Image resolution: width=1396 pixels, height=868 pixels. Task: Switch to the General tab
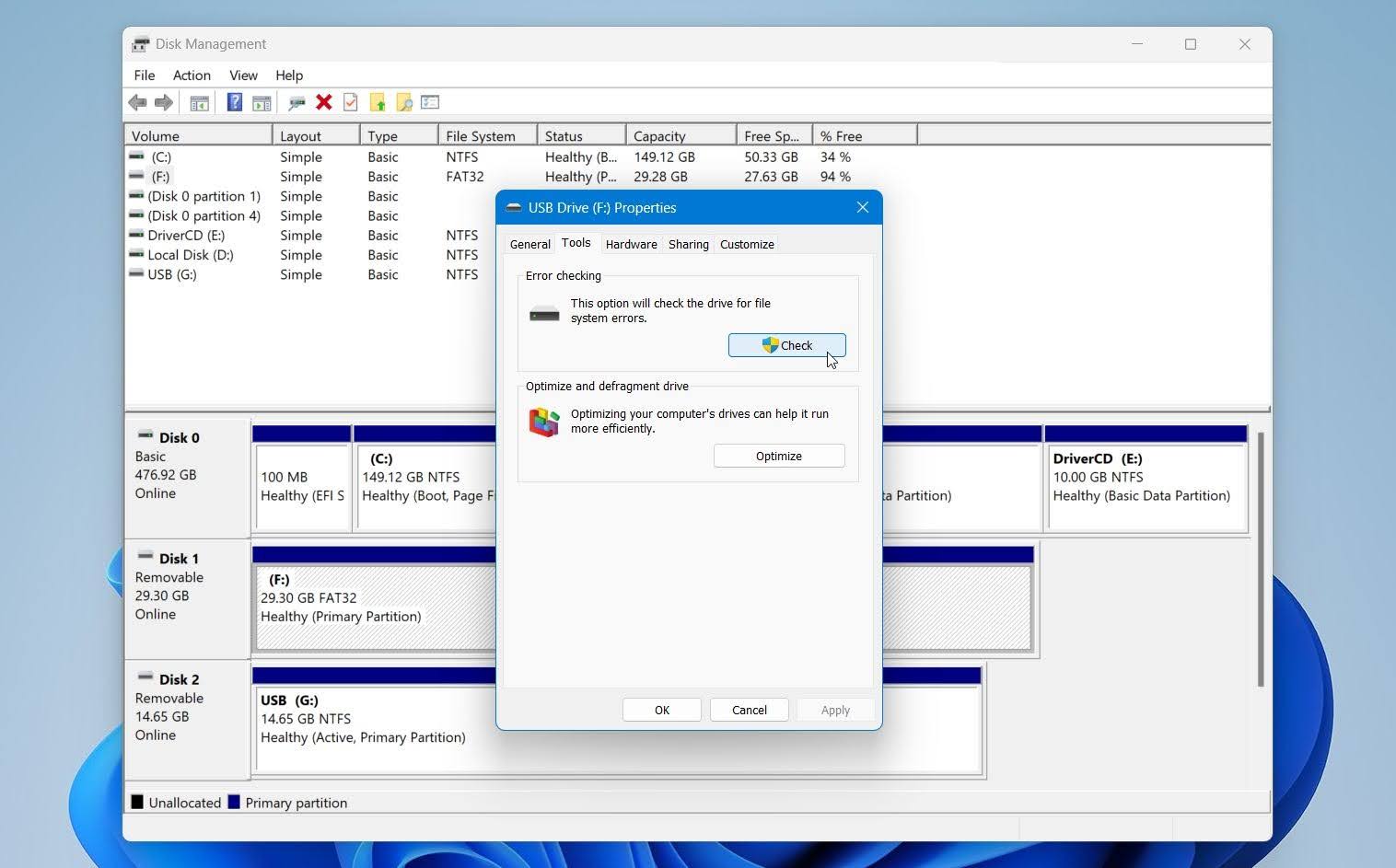(530, 244)
